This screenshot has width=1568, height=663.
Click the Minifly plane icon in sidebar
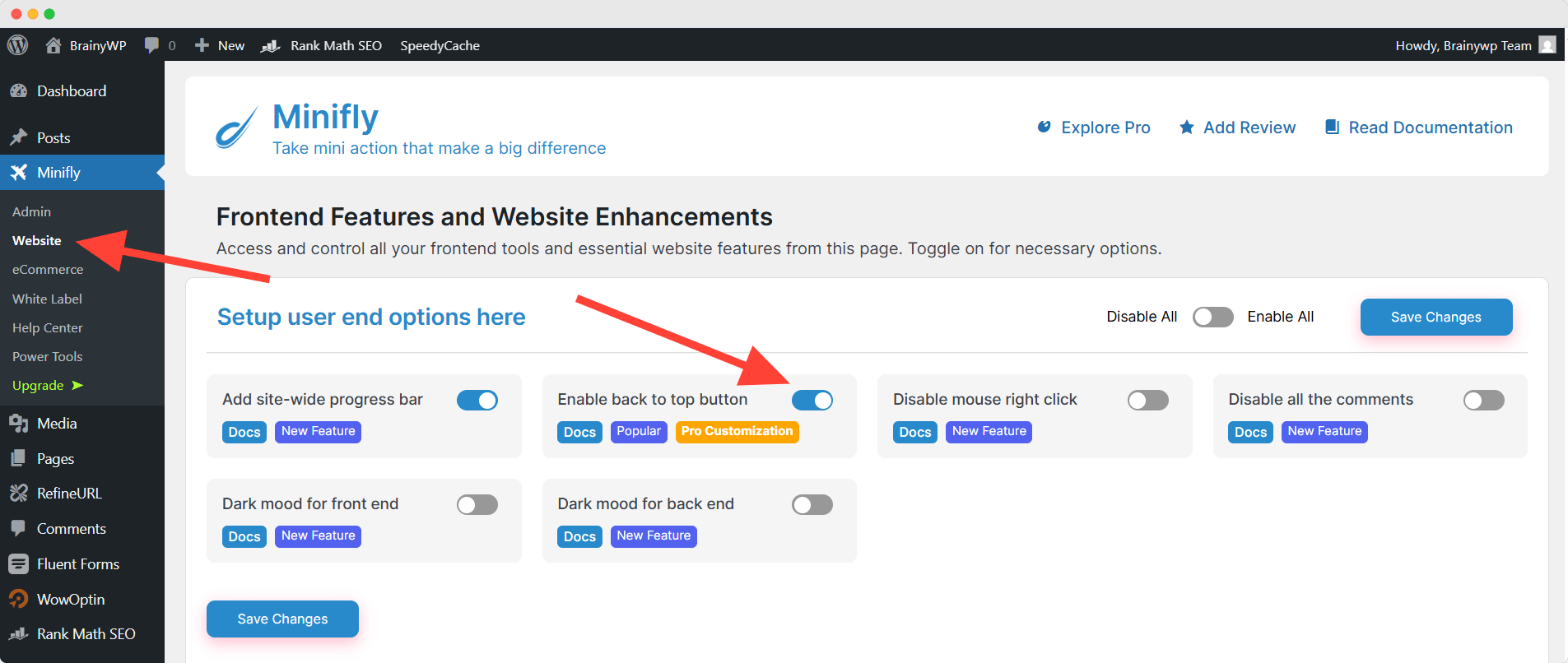(x=19, y=173)
